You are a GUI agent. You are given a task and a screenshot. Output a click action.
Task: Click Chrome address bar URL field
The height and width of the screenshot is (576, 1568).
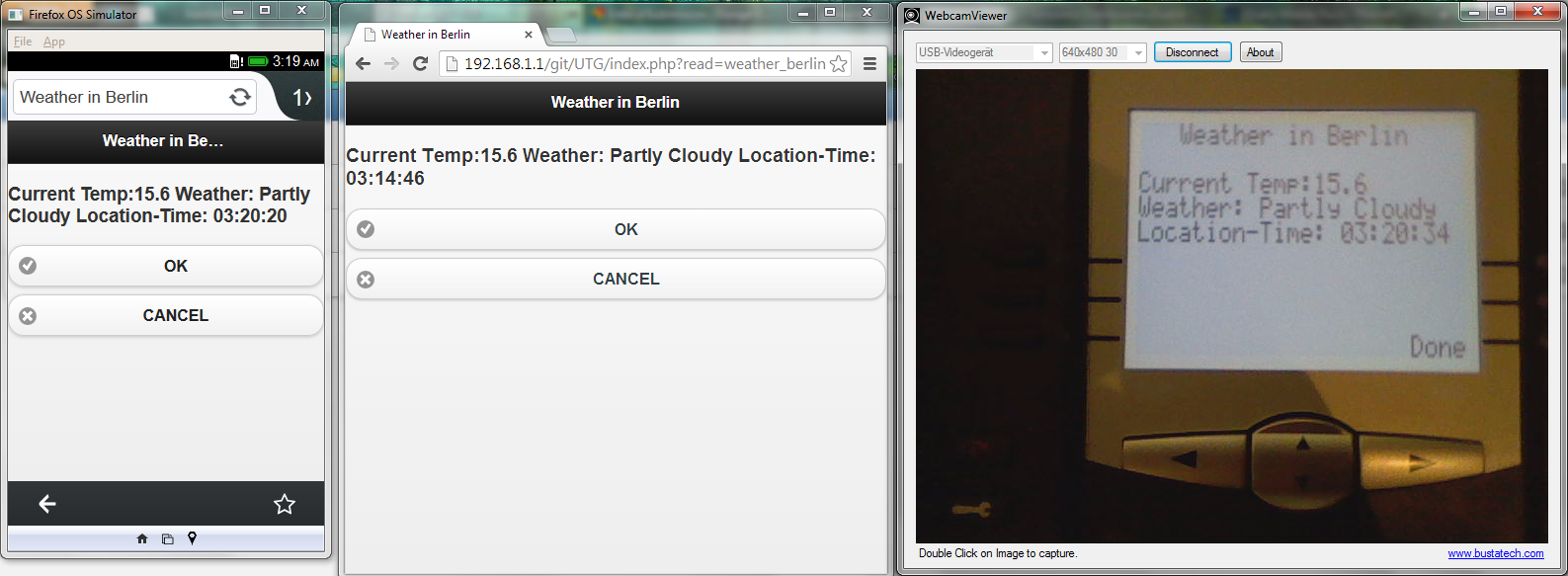point(644,63)
